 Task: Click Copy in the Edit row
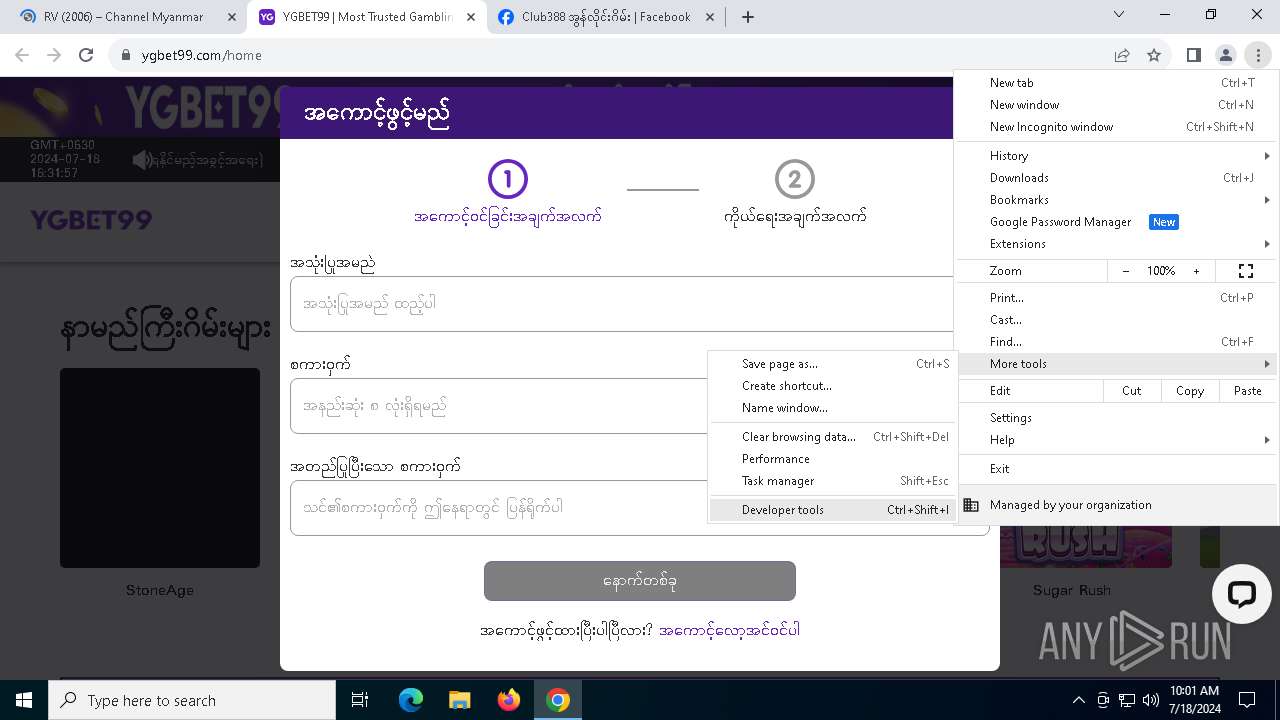click(1190, 391)
